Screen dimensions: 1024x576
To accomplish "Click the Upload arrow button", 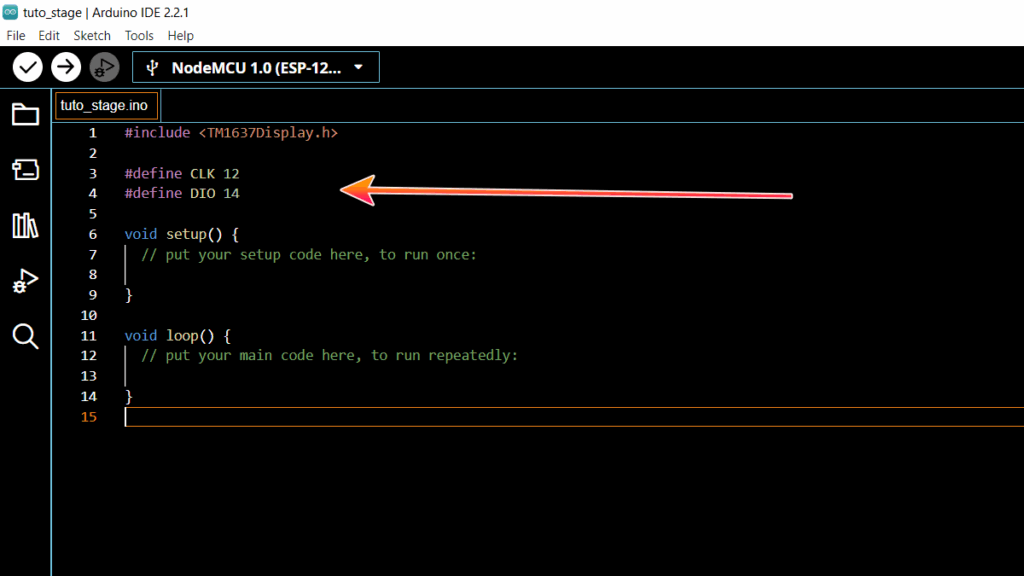I will click(66, 67).
